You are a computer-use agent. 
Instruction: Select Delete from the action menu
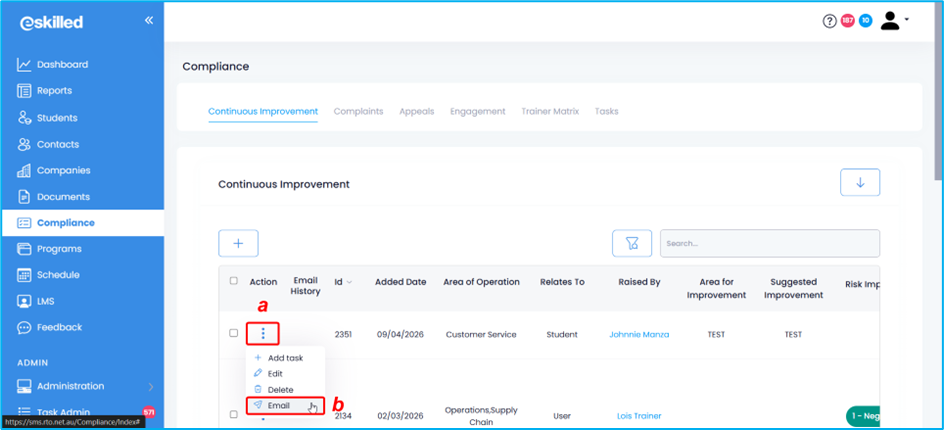[x=280, y=390]
